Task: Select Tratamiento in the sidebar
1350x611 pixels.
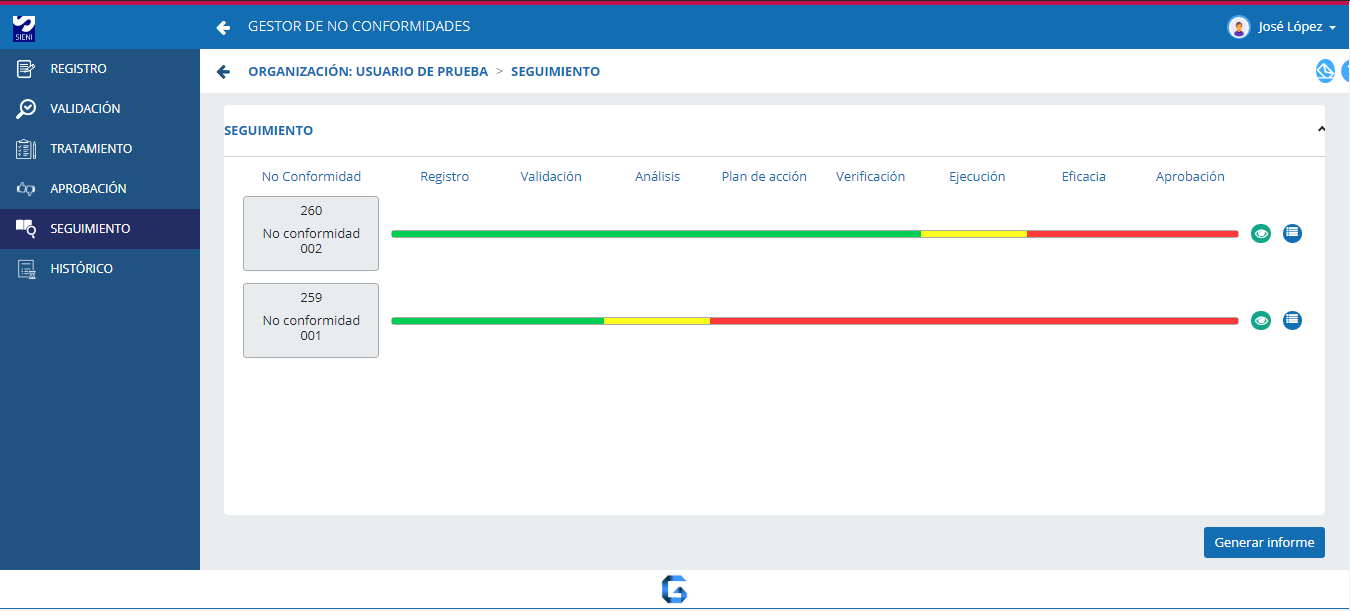Action: [91, 149]
